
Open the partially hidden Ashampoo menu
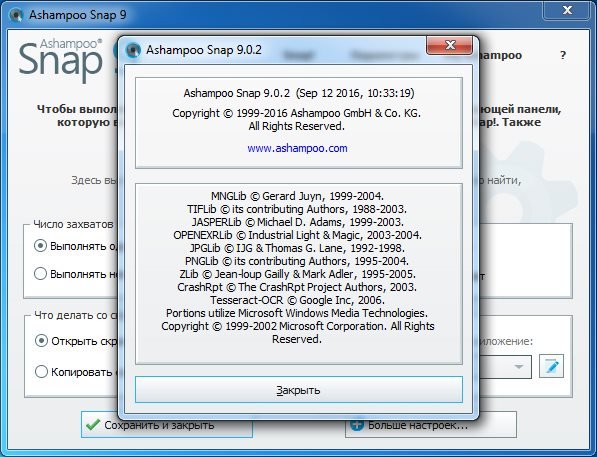click(500, 55)
